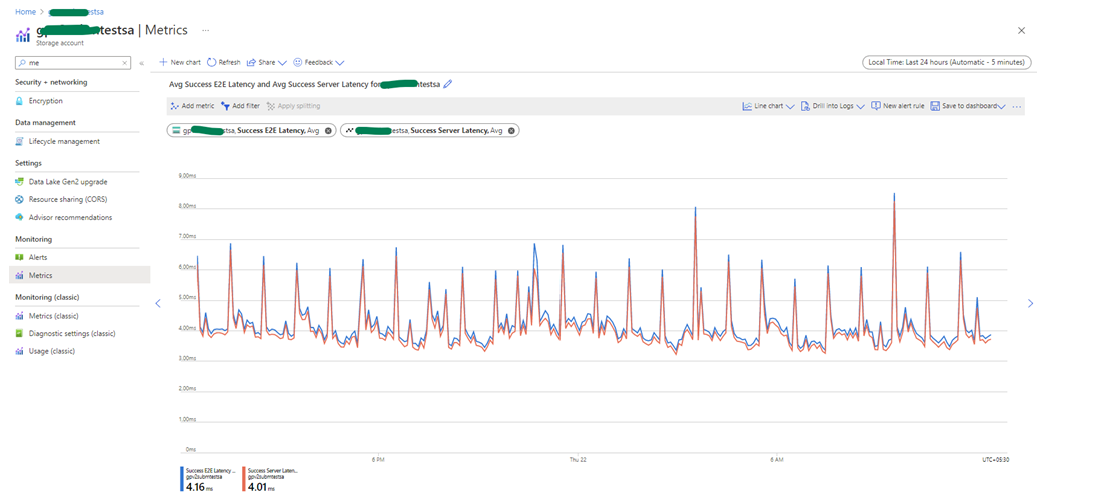This screenshot has width=1116, height=498.
Task: Open Diagnostic settings (classic)
Action: tap(72, 334)
